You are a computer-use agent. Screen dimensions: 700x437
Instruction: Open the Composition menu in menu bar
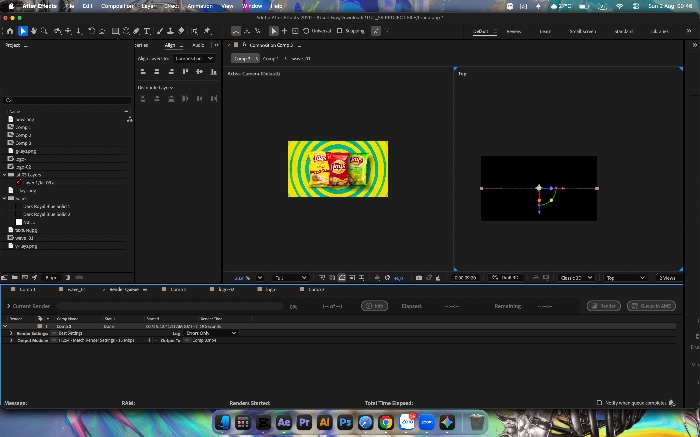pos(117,6)
